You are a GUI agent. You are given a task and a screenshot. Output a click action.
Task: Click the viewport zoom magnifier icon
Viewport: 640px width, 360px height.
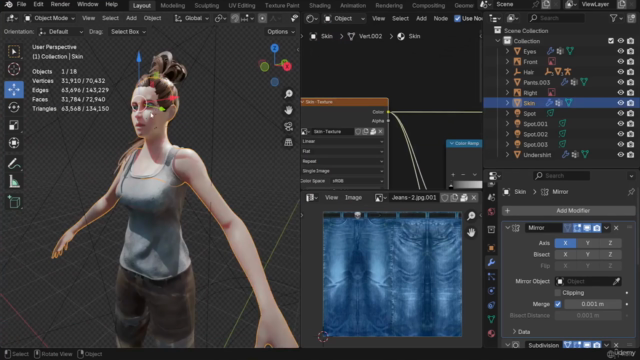[x=288, y=94]
